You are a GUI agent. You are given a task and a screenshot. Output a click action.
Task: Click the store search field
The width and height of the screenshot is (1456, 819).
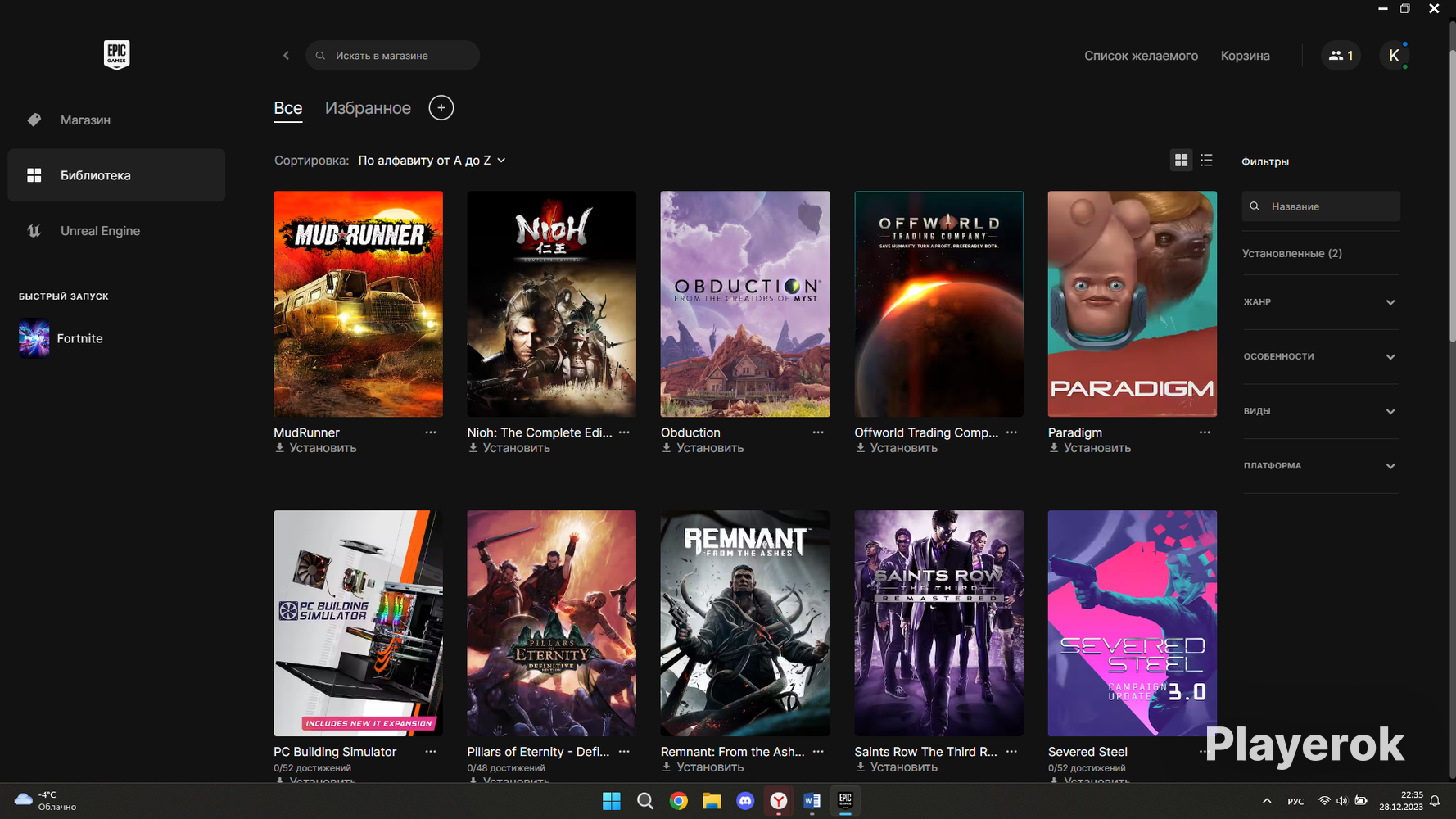pos(392,56)
